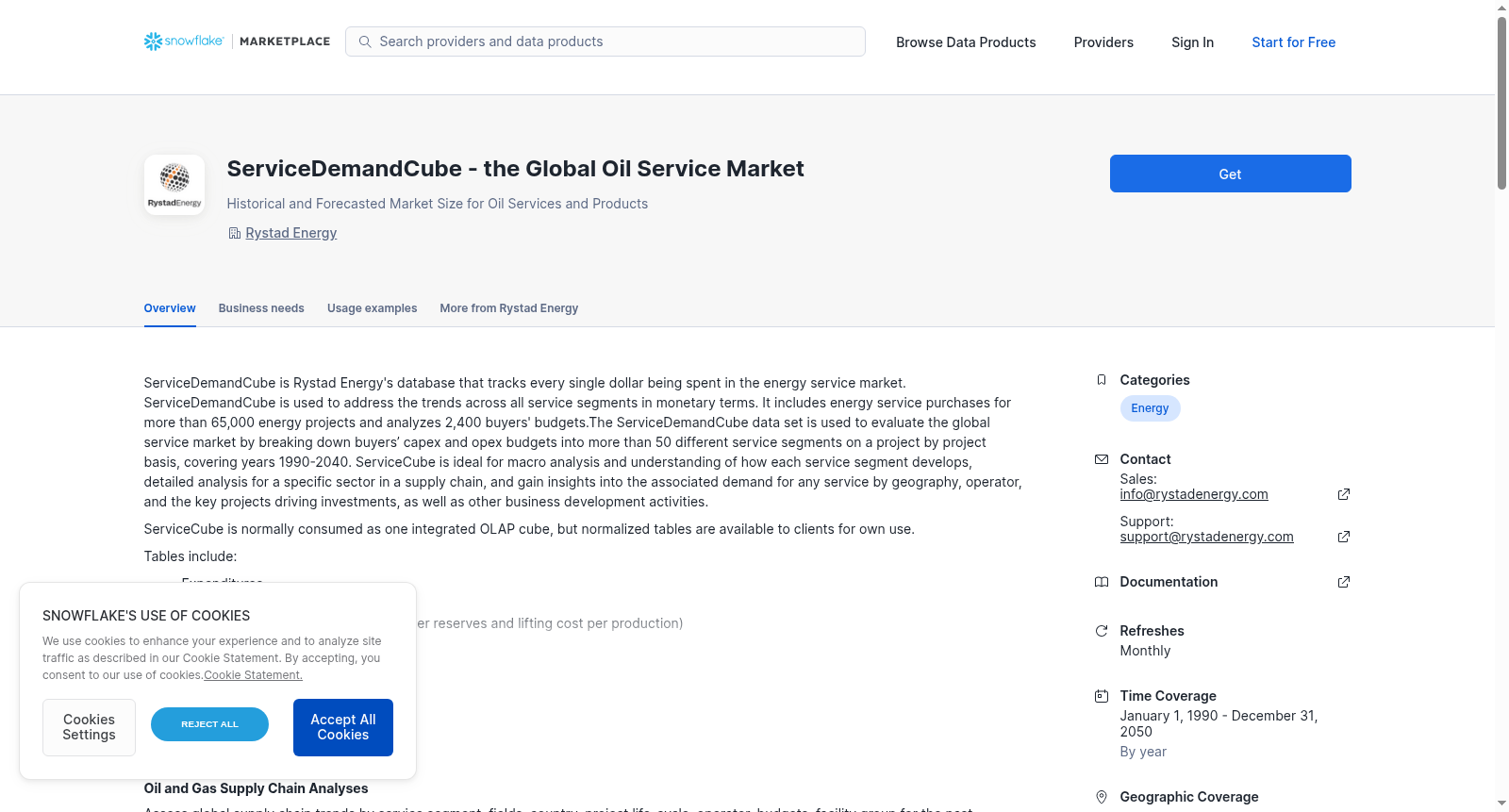The width and height of the screenshot is (1509, 812).
Task: Open the Documentation link
Action: (1169, 582)
